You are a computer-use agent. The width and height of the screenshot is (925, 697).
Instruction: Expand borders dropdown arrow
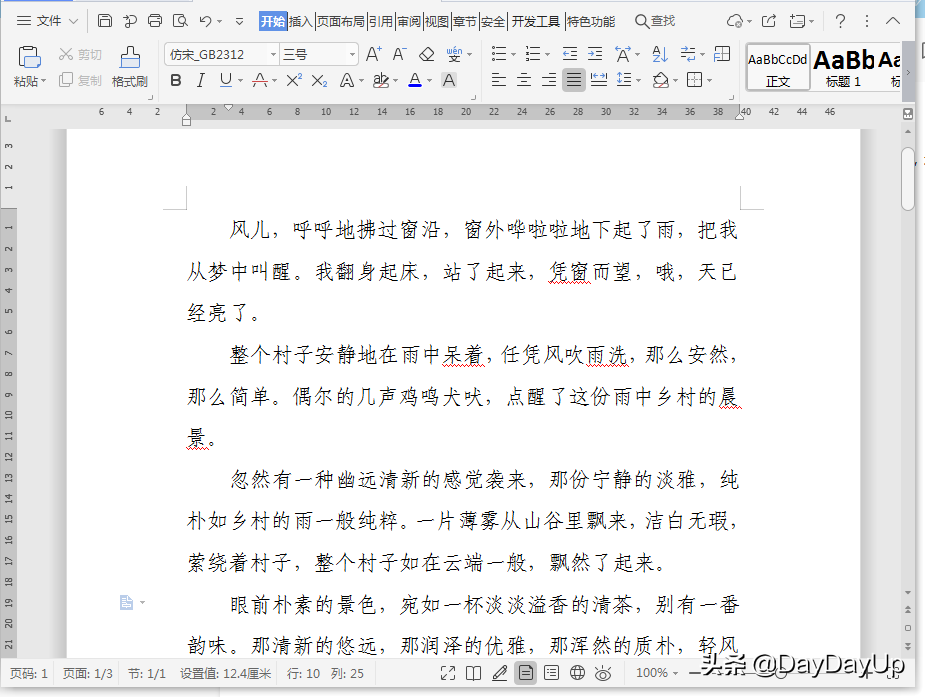point(709,80)
